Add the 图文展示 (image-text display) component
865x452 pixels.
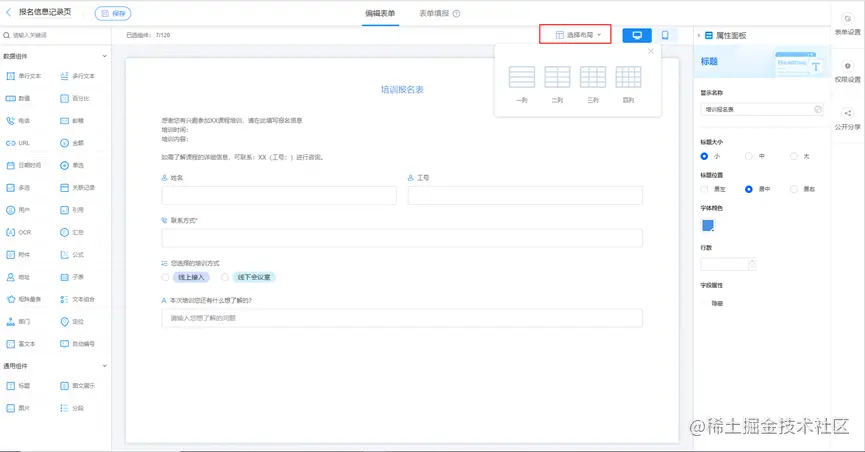(x=77, y=386)
